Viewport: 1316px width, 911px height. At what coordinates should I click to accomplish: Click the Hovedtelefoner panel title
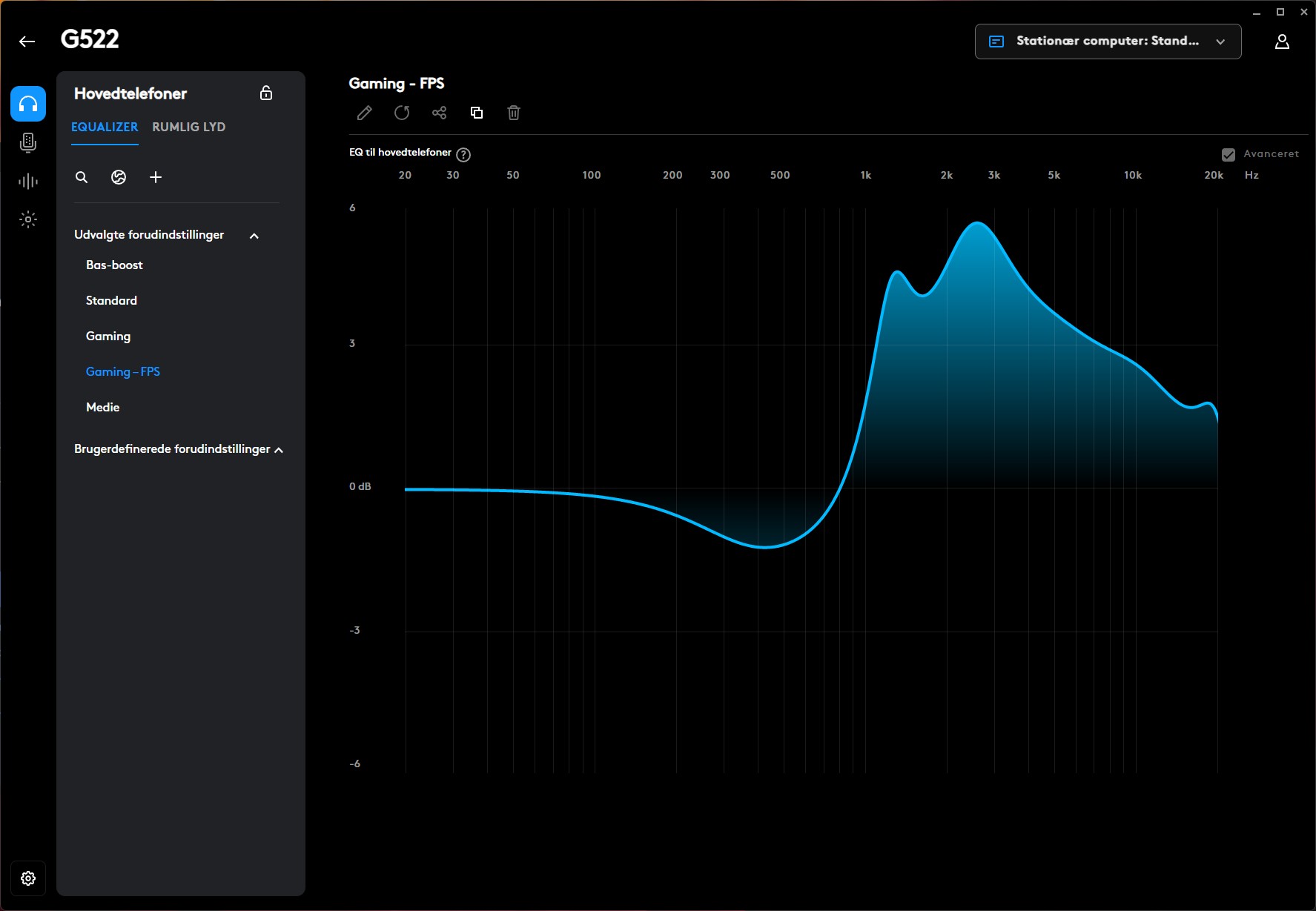pos(130,93)
